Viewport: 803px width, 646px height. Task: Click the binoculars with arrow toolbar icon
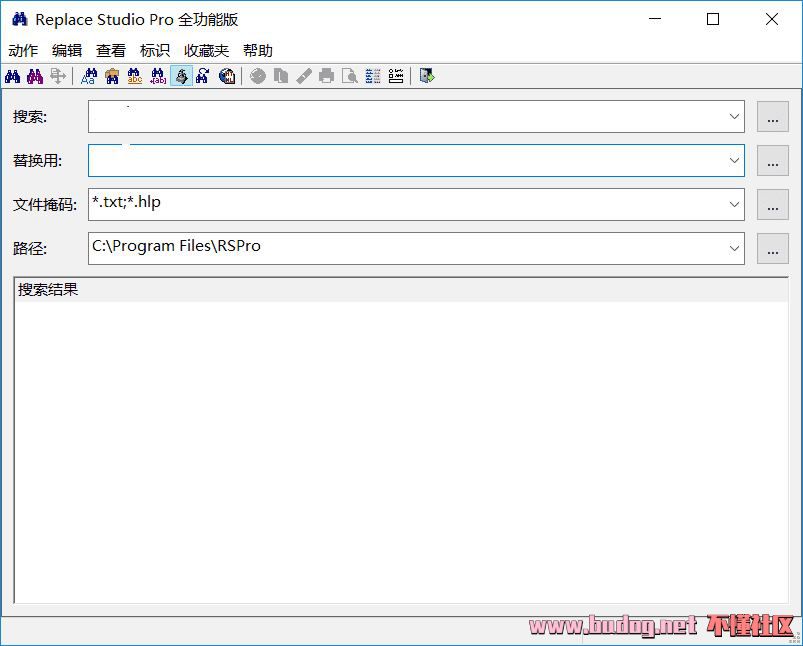coord(203,76)
